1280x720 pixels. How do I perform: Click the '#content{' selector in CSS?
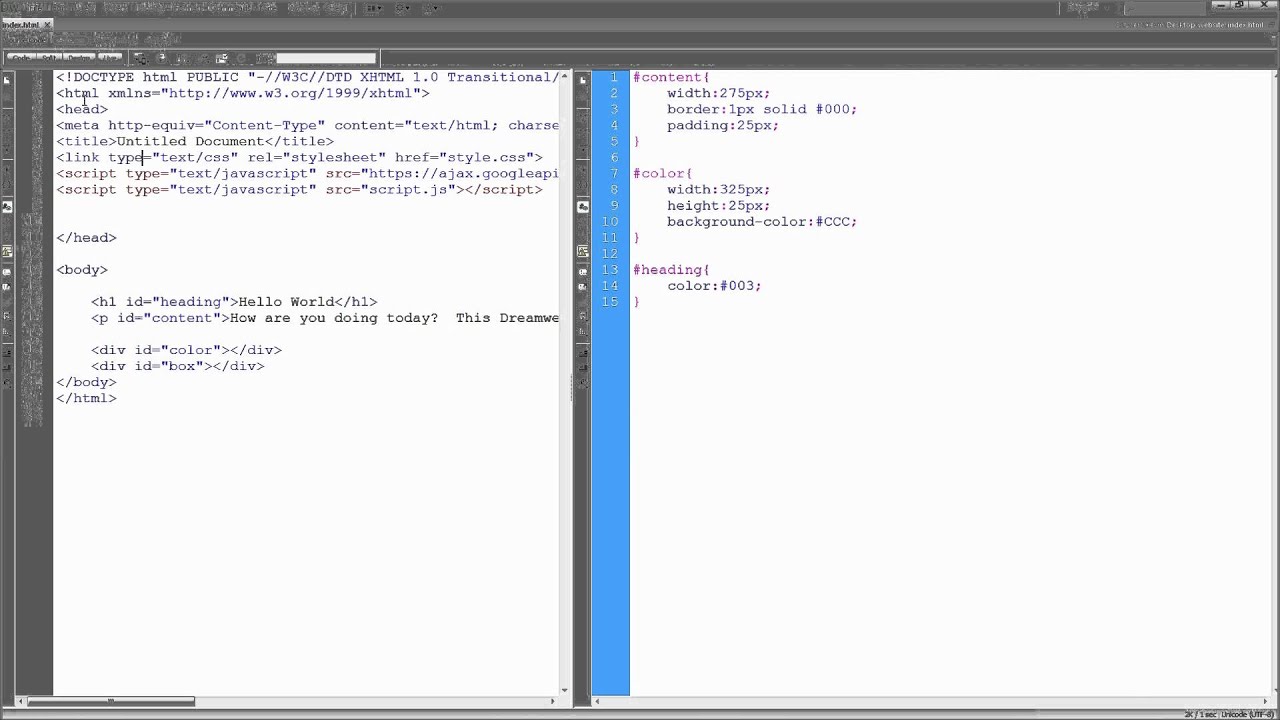pos(671,77)
